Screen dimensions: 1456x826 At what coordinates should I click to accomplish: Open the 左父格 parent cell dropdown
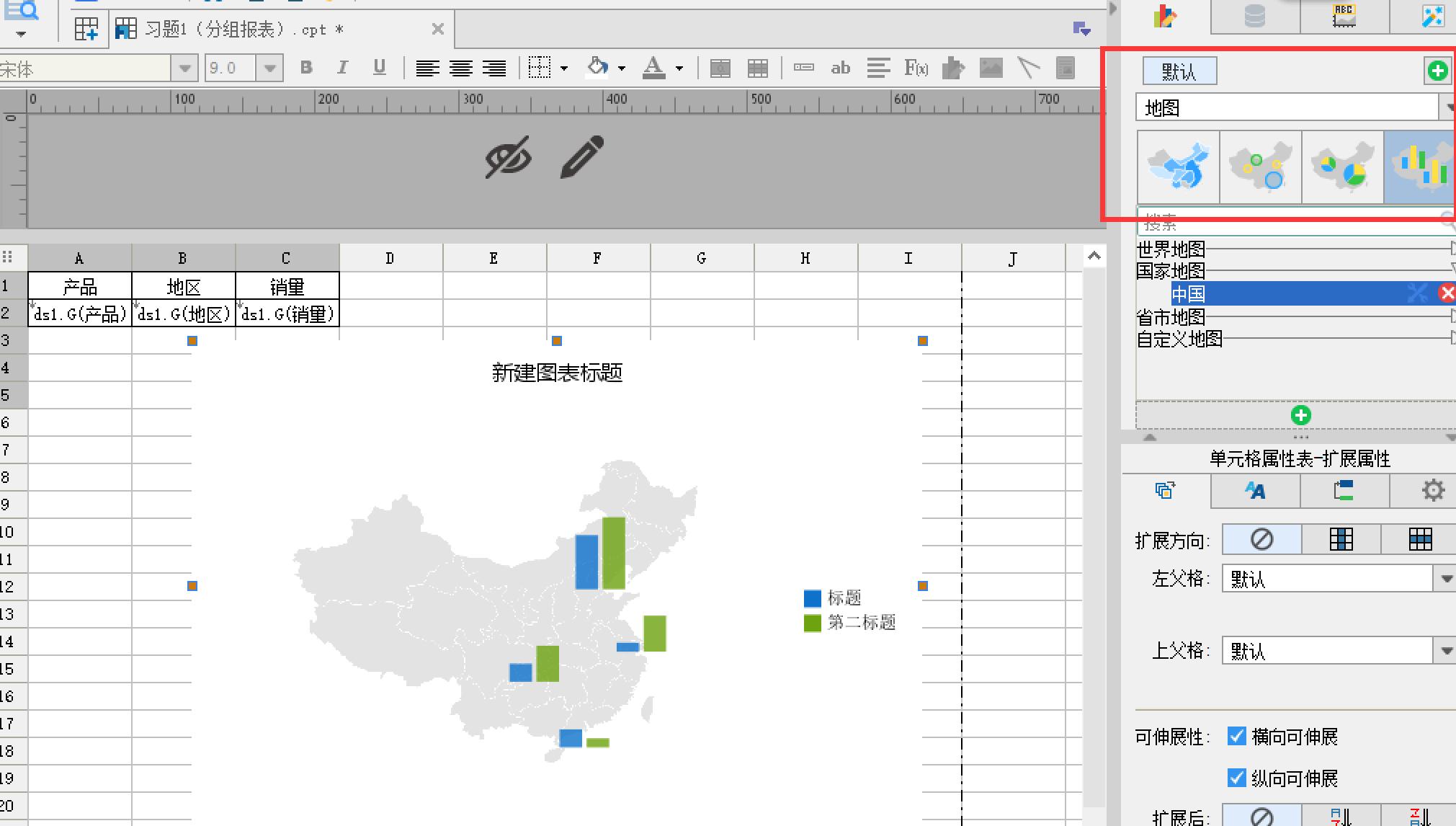click(x=1448, y=578)
